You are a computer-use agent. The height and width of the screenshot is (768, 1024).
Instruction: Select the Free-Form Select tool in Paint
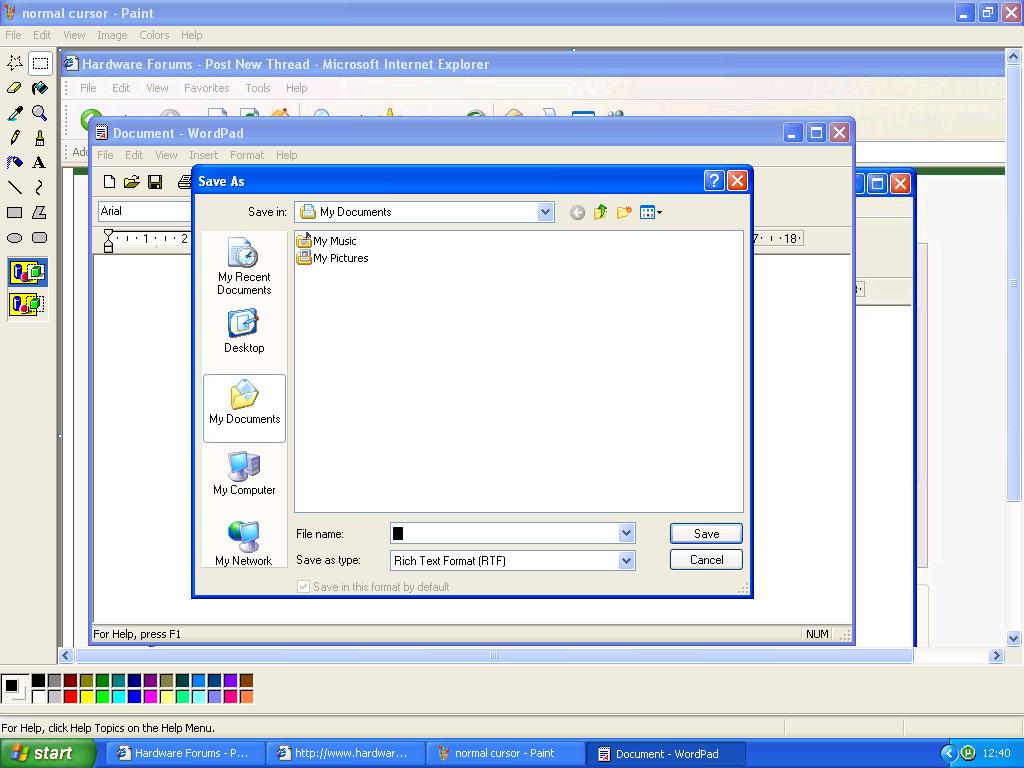14,63
